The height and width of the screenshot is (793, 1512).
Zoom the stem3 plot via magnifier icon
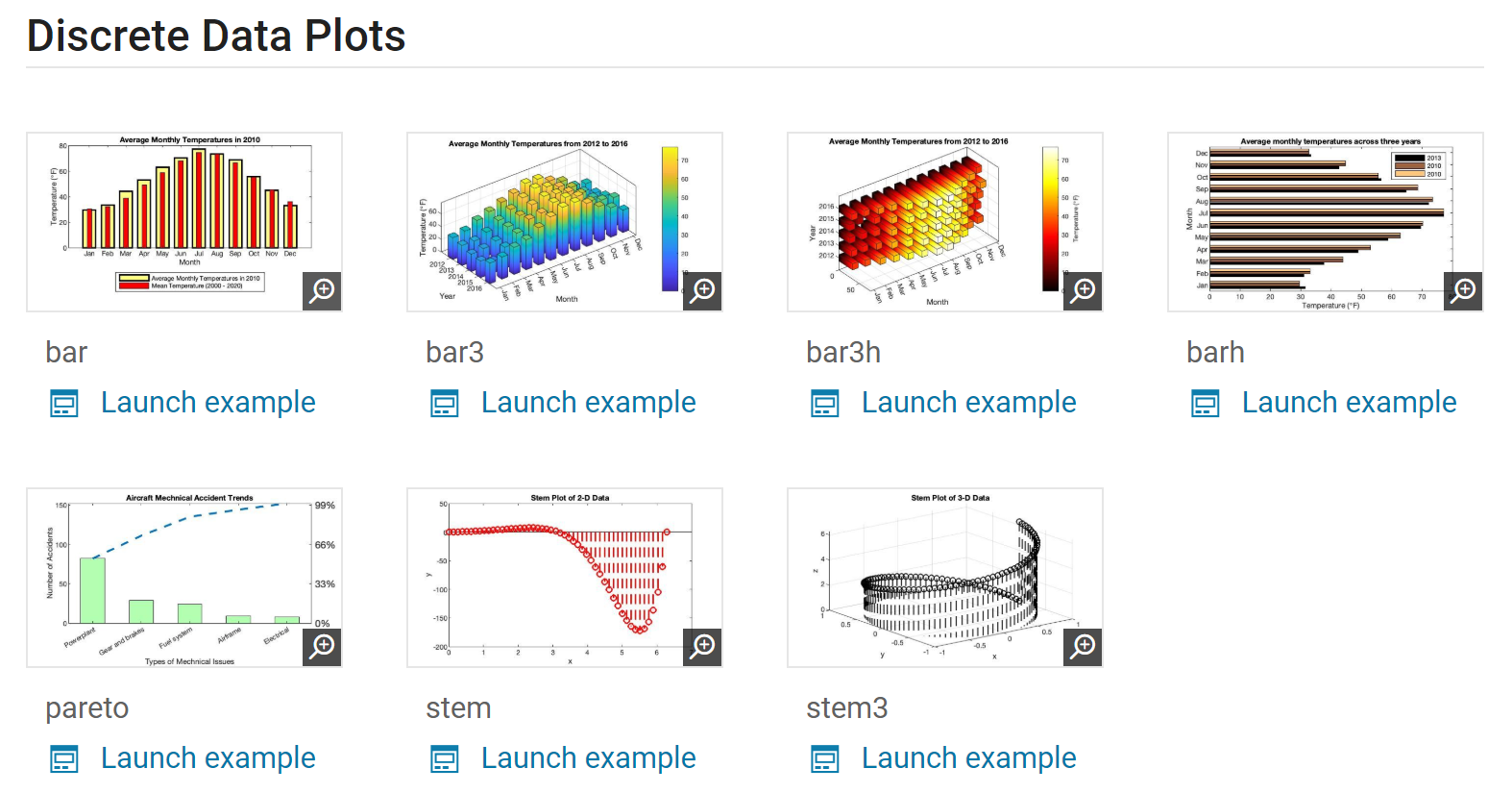click(1084, 646)
